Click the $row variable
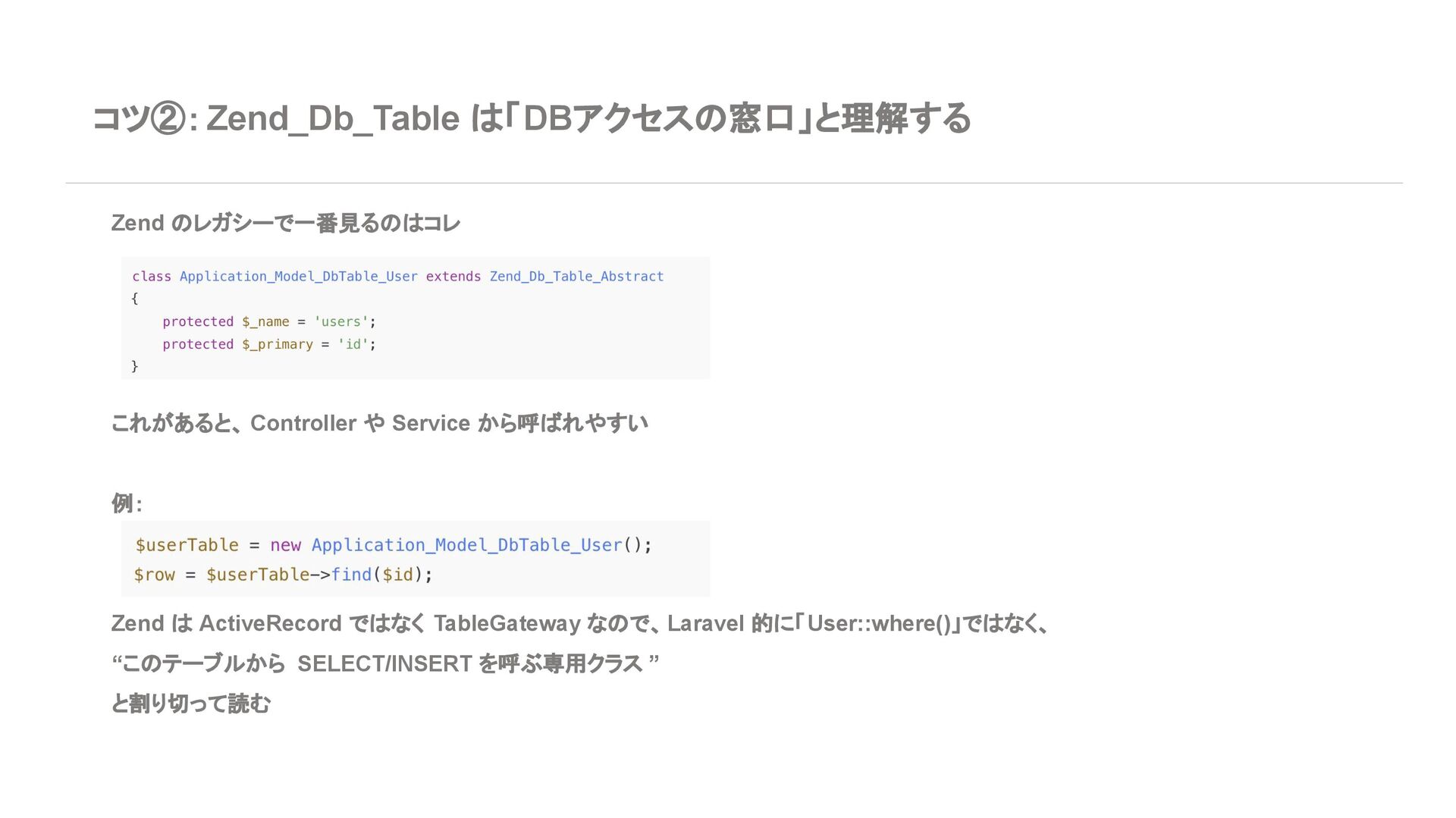 154,575
